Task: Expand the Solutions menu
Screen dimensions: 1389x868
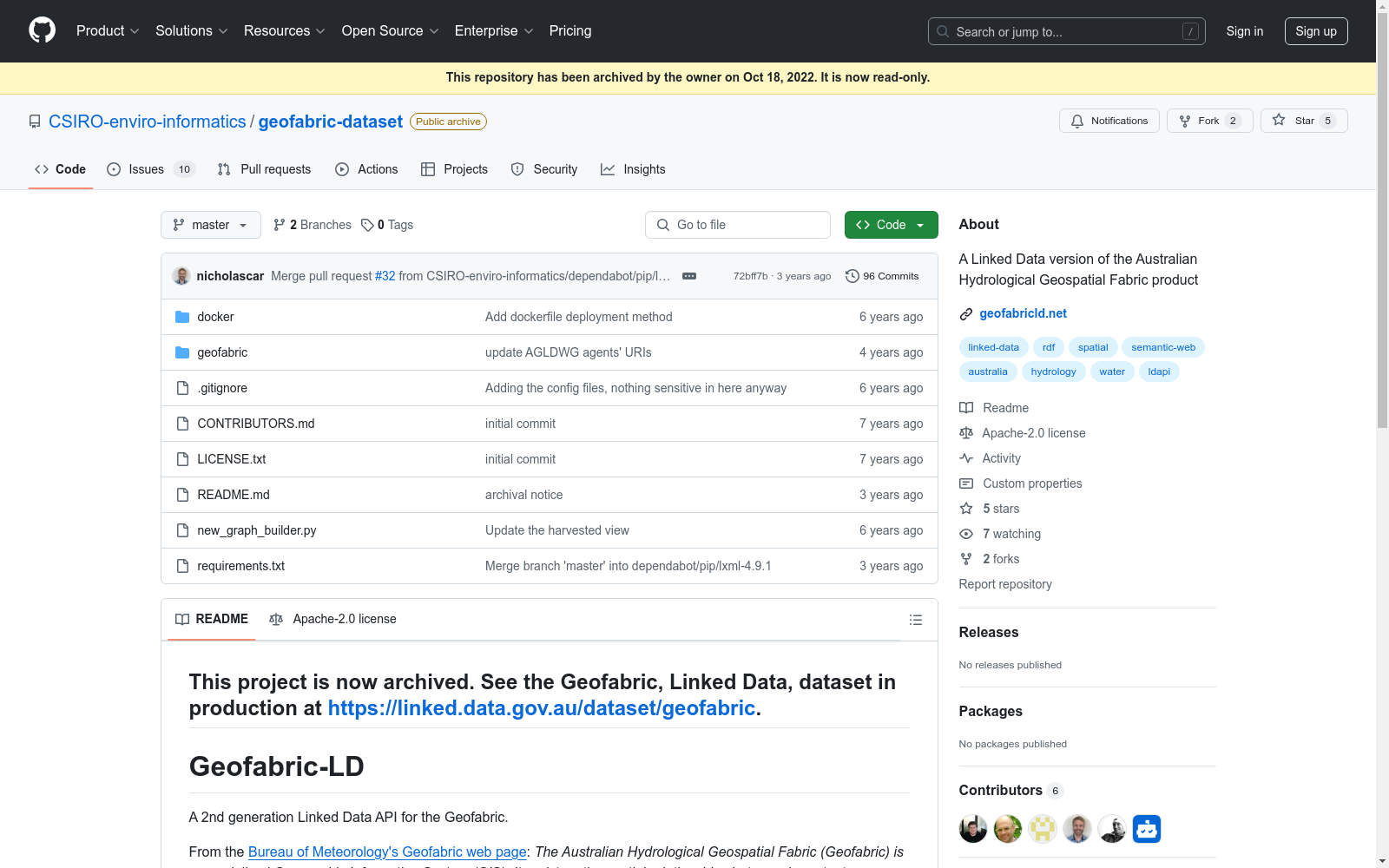Action: (192, 30)
